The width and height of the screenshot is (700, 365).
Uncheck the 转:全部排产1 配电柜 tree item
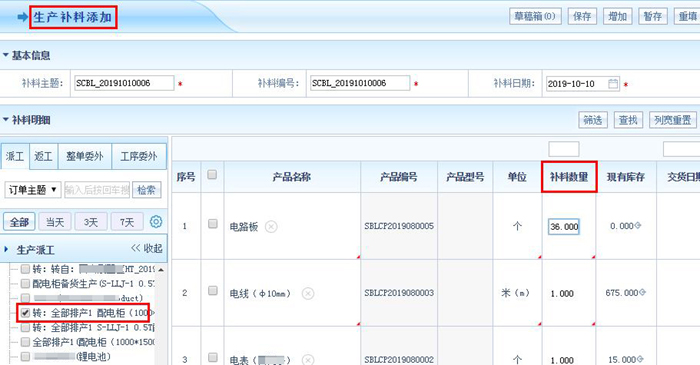point(25,313)
